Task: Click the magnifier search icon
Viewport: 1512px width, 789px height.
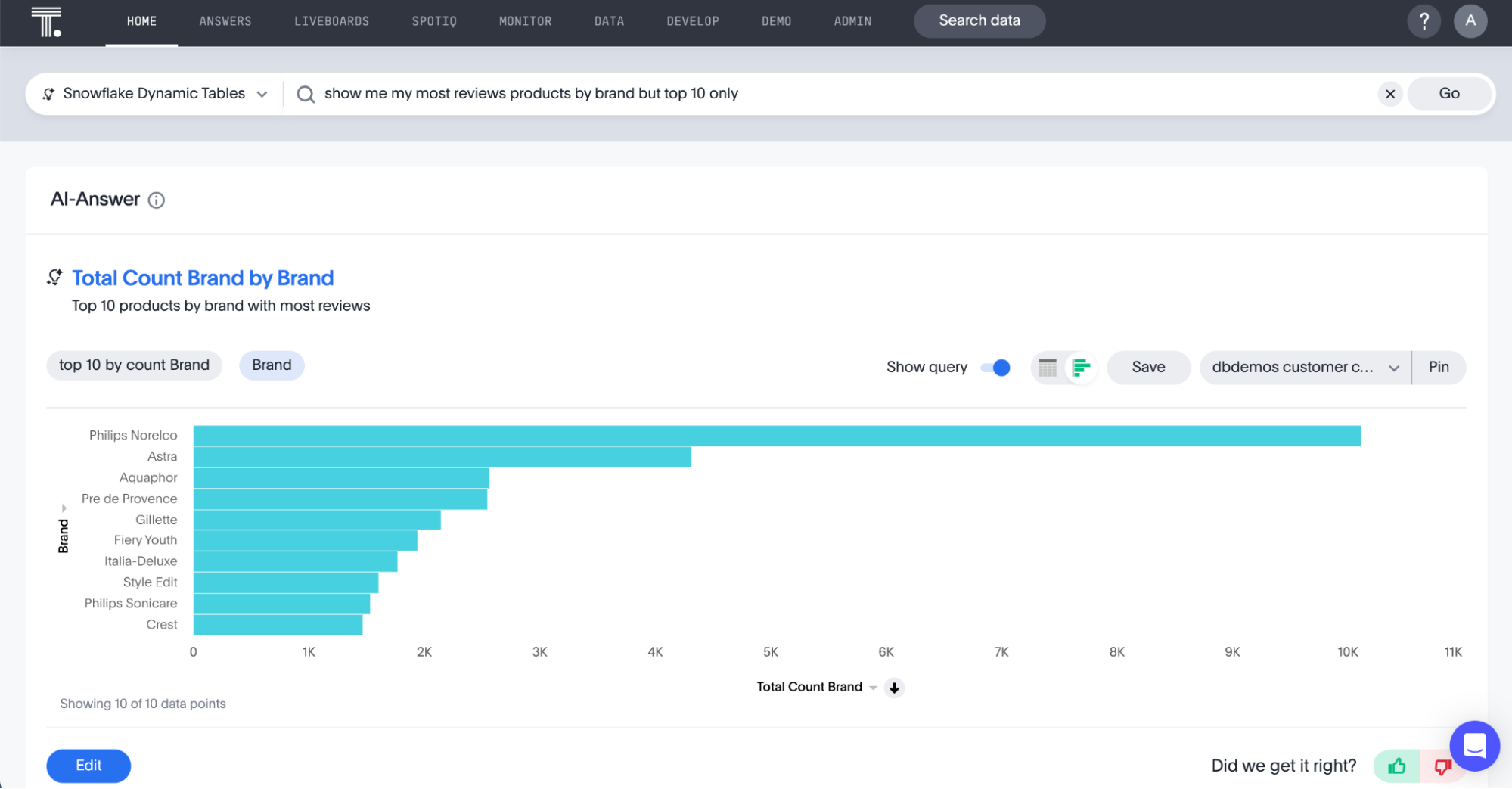Action: coord(306,94)
